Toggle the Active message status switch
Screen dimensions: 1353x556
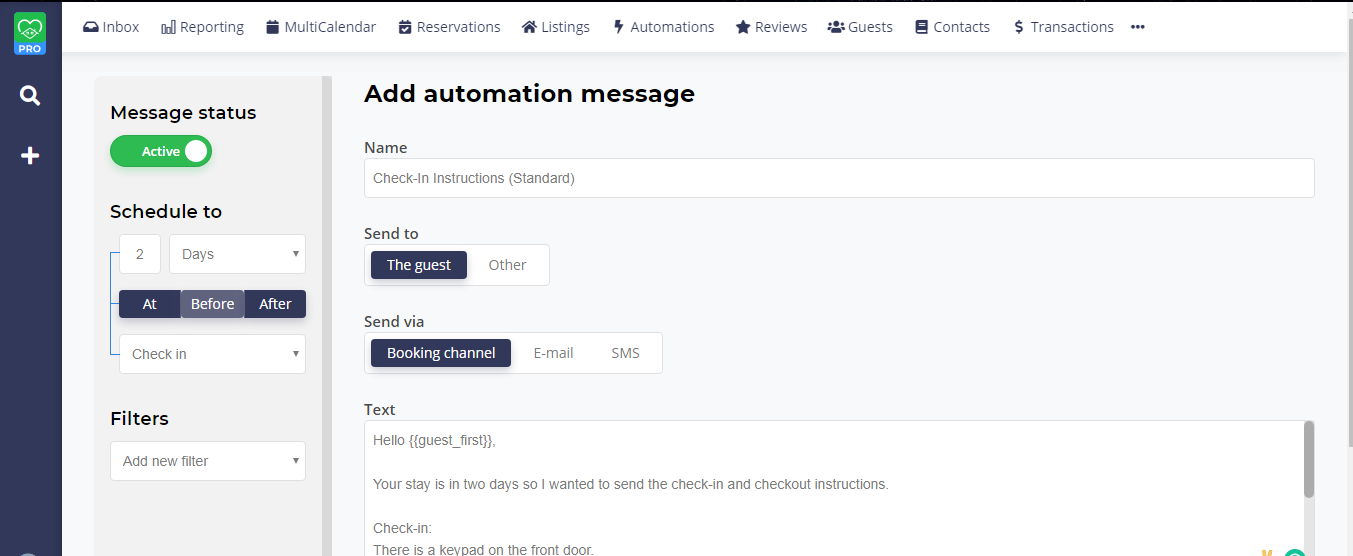pyautogui.click(x=161, y=151)
